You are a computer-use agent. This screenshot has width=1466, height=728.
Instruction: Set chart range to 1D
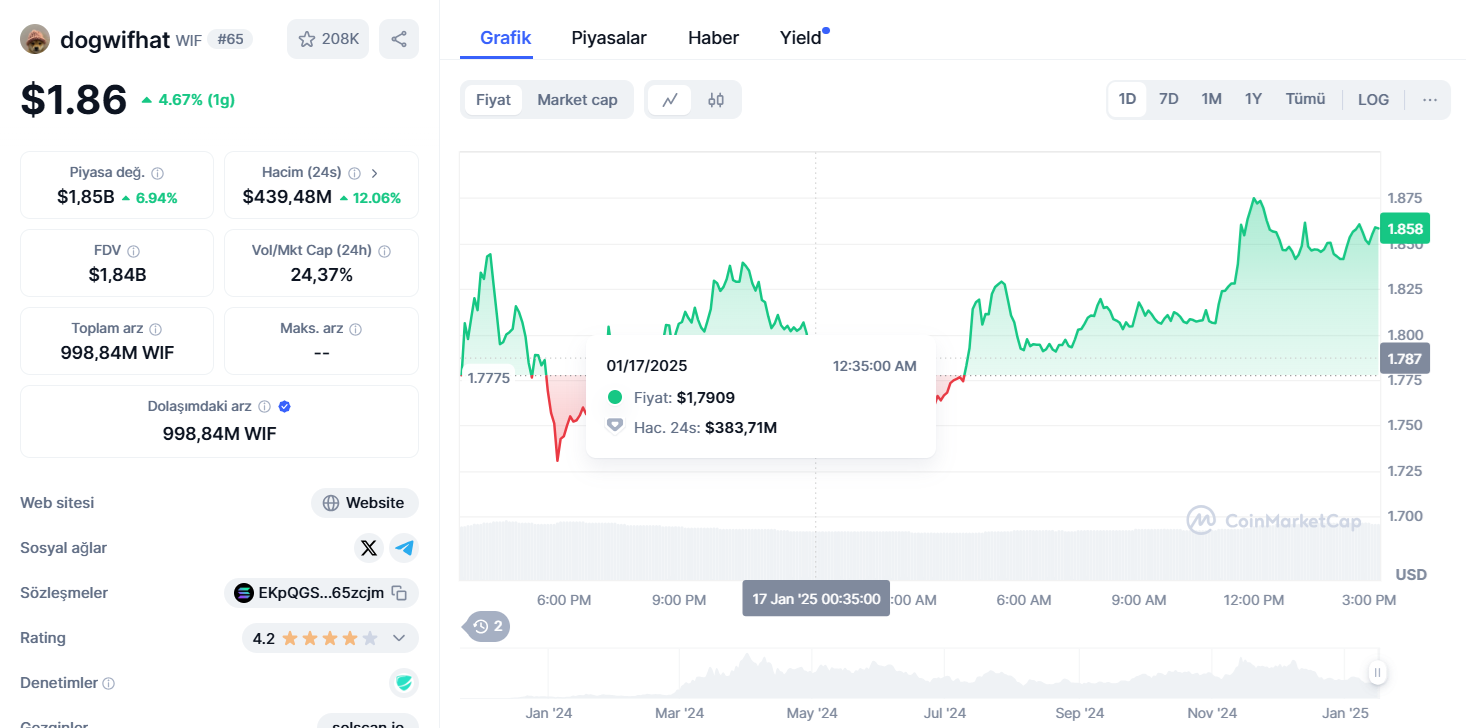pos(1127,99)
